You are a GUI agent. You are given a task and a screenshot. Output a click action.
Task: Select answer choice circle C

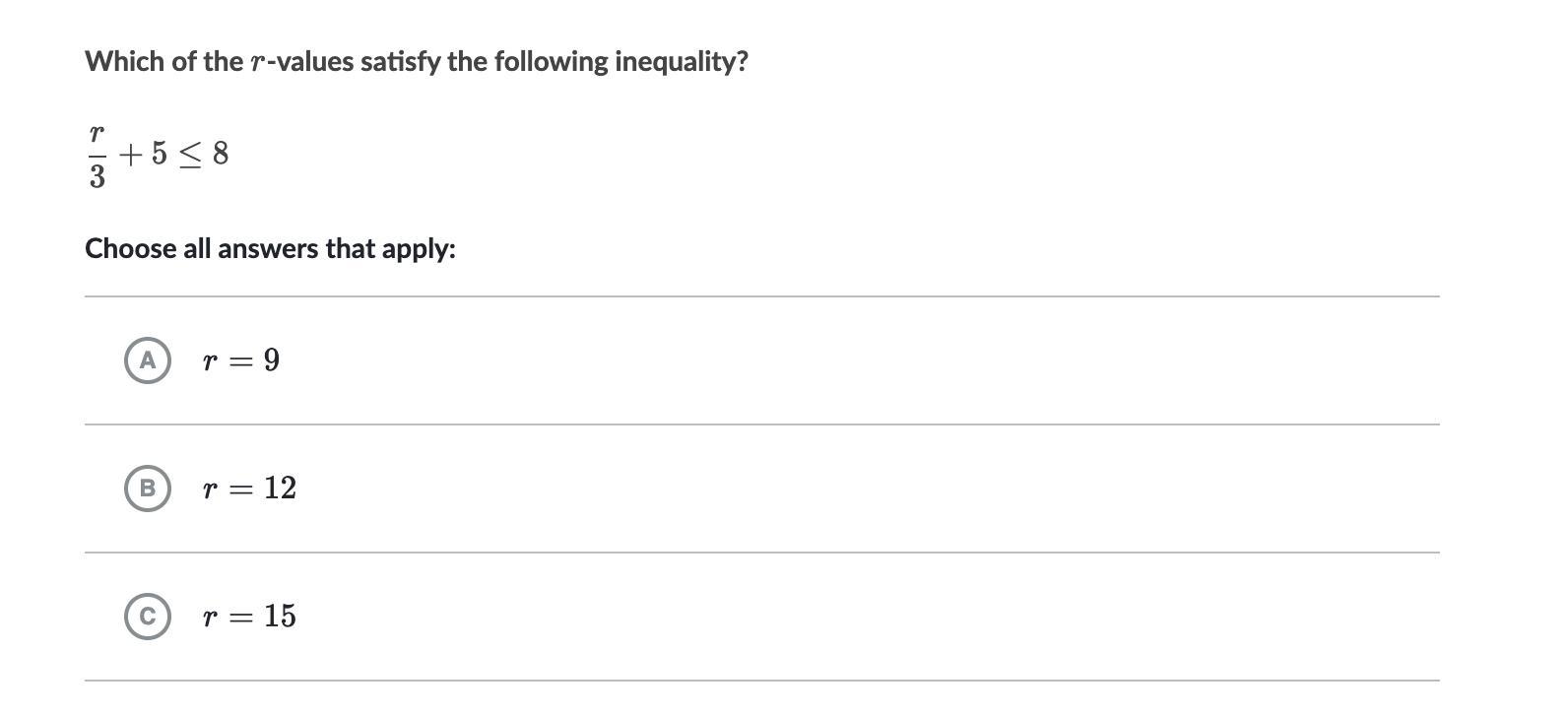pyautogui.click(x=147, y=617)
